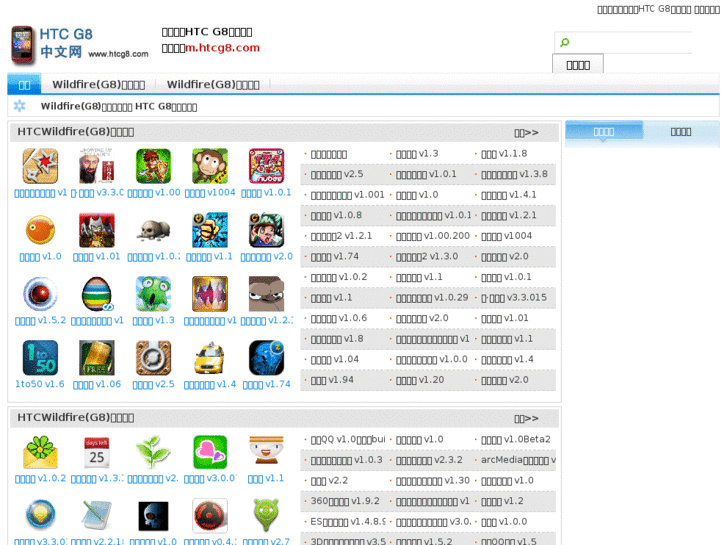Select the monkey face game icon
The height and width of the screenshot is (545, 727).
210,166
